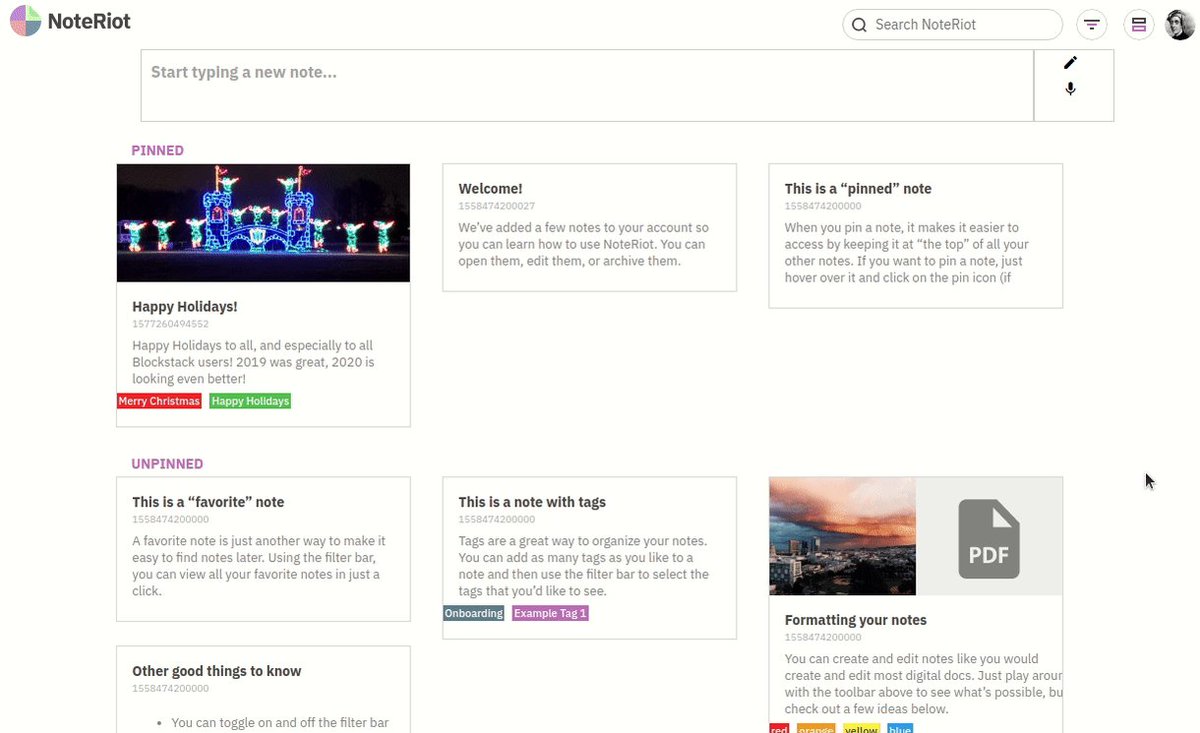
Task: Open the city sunset thumbnail
Action: pyautogui.click(x=842, y=536)
